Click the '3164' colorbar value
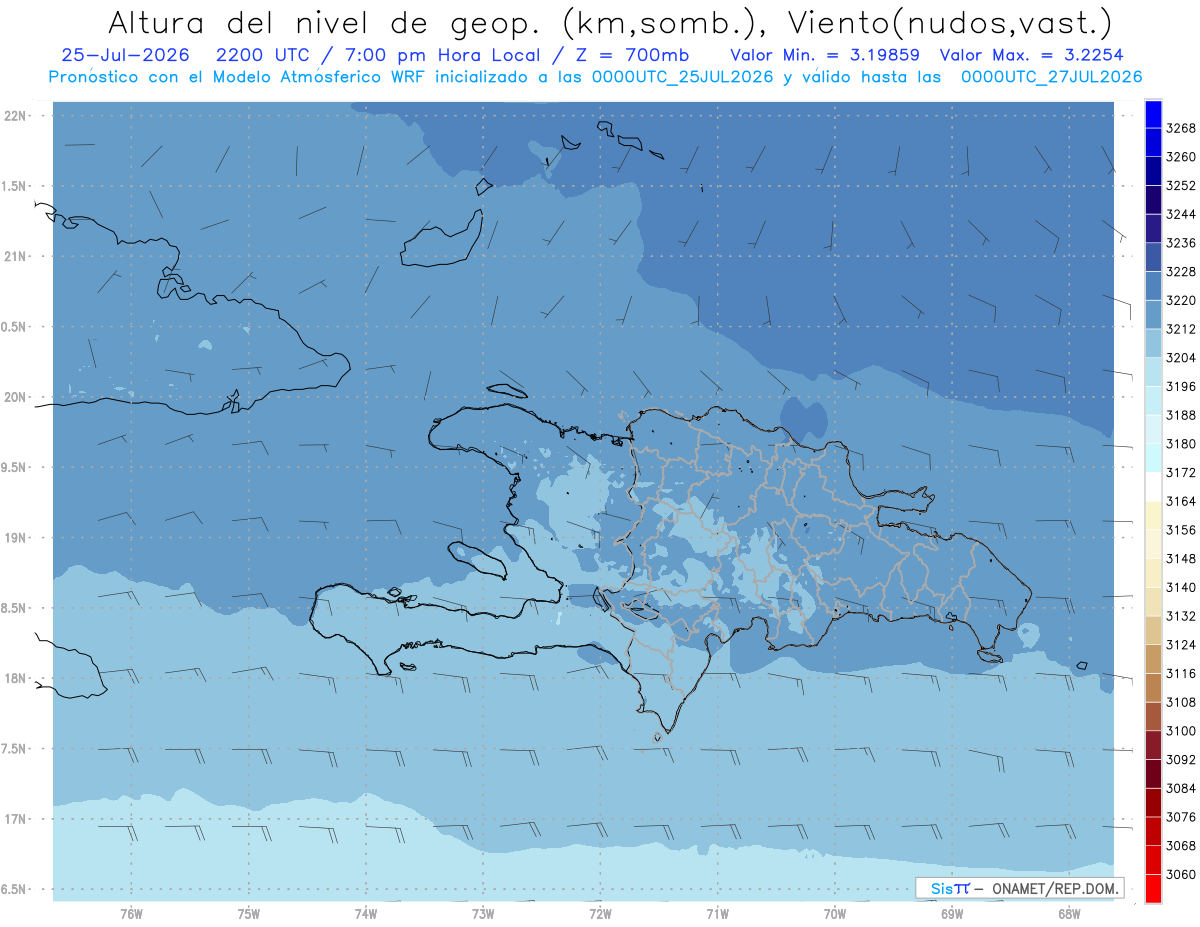Image resolution: width=1200 pixels, height=927 pixels. (x=1181, y=501)
